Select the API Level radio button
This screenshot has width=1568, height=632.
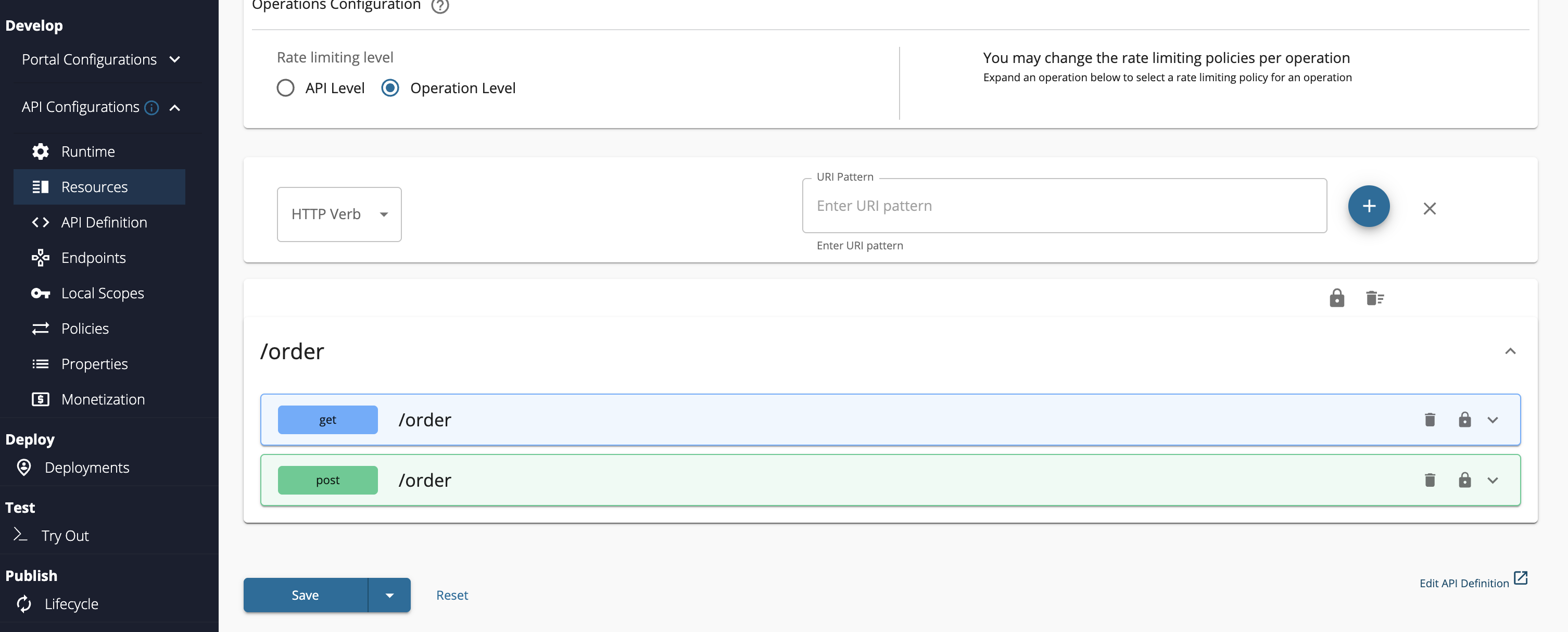tap(285, 87)
